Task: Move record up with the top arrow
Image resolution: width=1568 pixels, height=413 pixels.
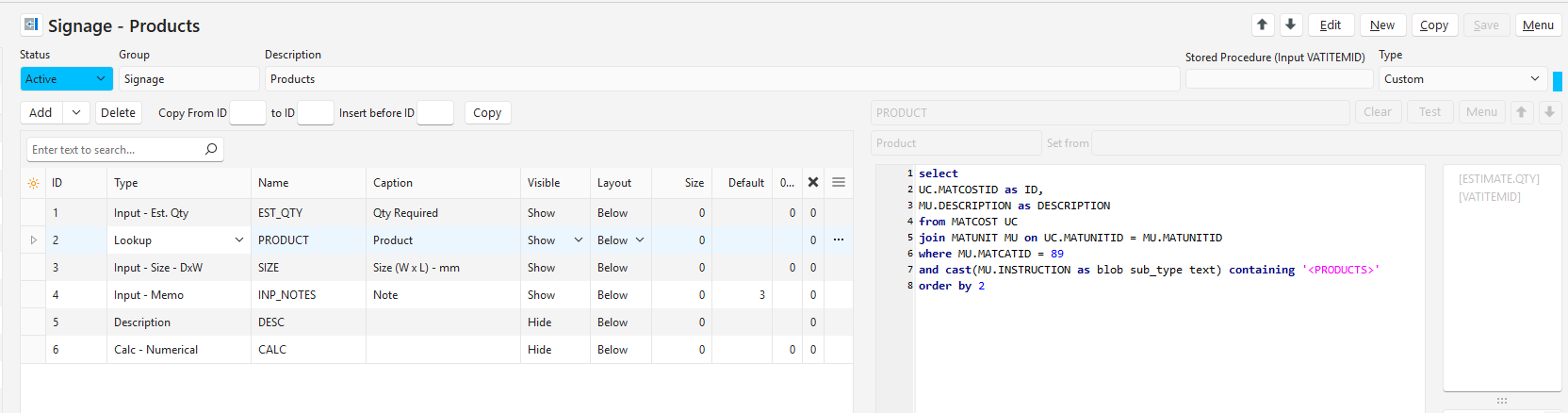Action: pos(1263,25)
